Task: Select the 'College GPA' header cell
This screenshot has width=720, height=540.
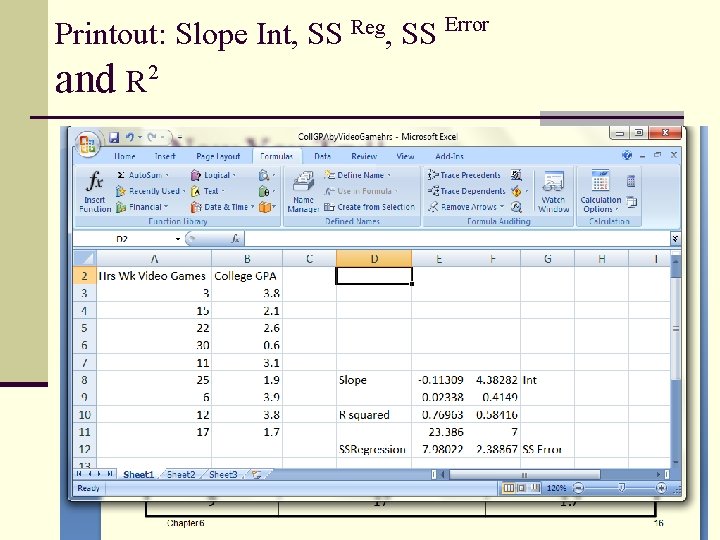Action: click(x=247, y=276)
